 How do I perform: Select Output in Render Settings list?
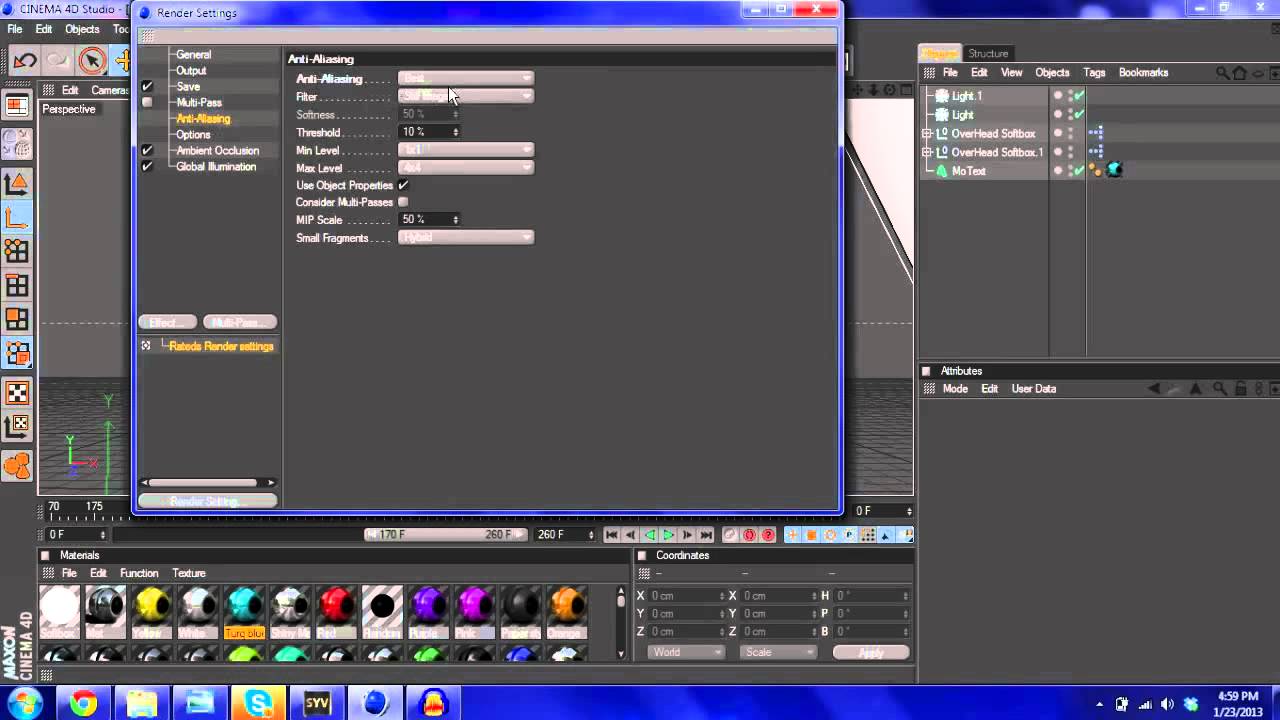[191, 71]
